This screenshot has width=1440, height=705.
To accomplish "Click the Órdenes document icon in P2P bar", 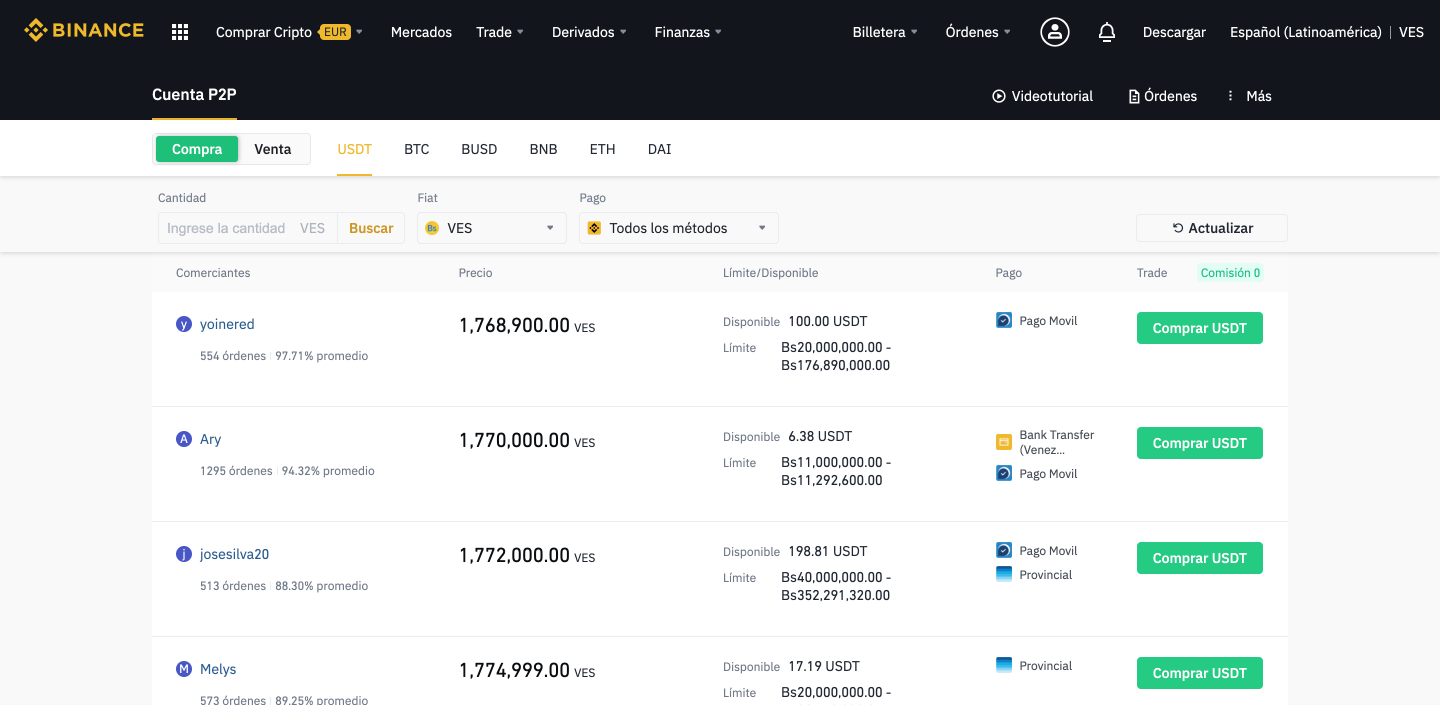I will click(1134, 97).
